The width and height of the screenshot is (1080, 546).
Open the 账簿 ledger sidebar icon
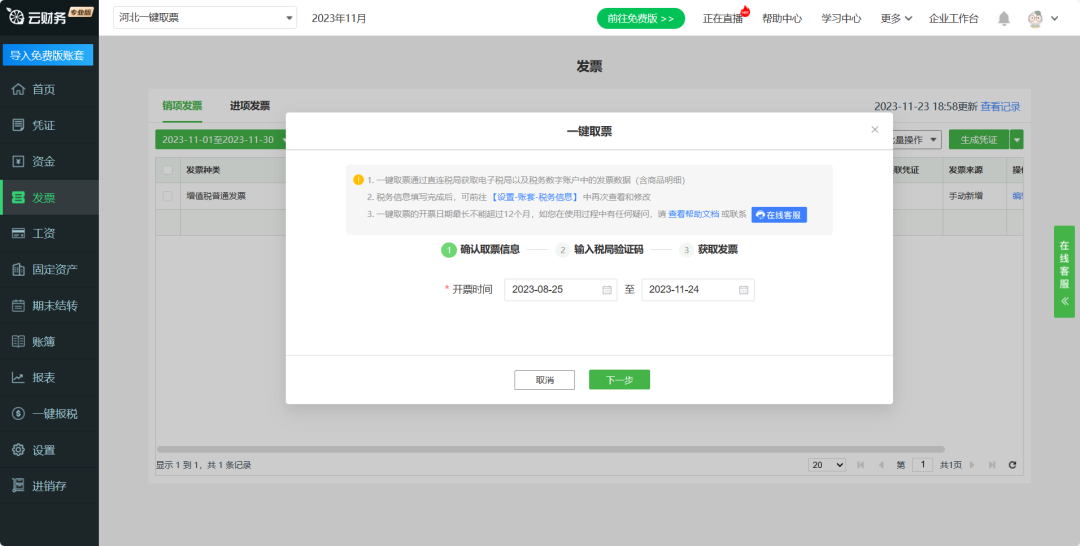(19, 342)
